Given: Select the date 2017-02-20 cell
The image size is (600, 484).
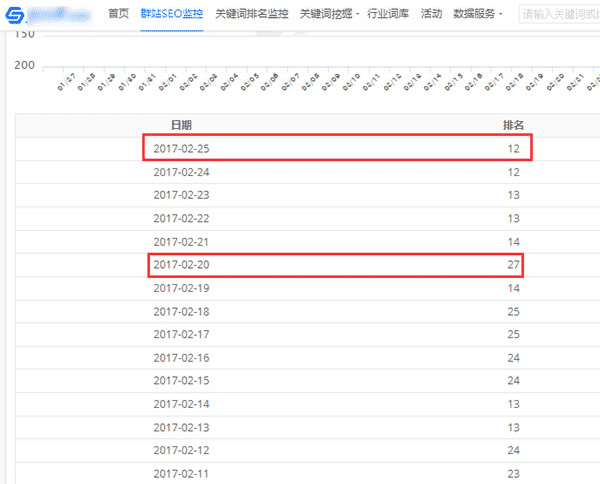Looking at the screenshot, I should (181, 265).
